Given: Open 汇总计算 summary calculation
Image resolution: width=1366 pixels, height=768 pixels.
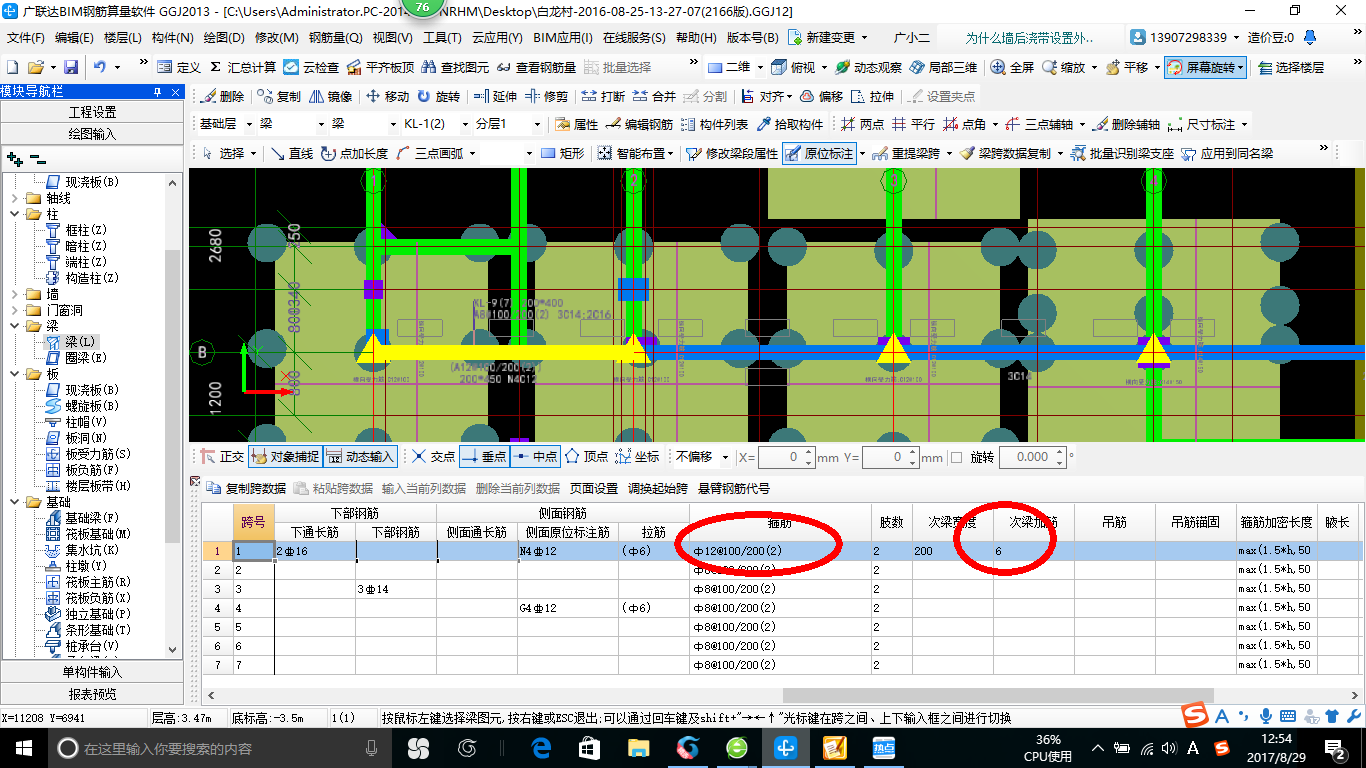Looking at the screenshot, I should [241, 67].
